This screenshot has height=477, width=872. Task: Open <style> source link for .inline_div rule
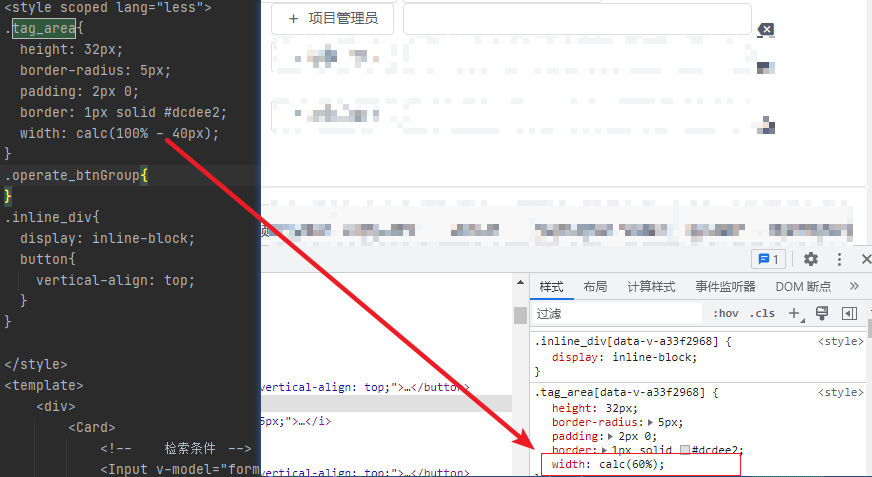point(840,341)
